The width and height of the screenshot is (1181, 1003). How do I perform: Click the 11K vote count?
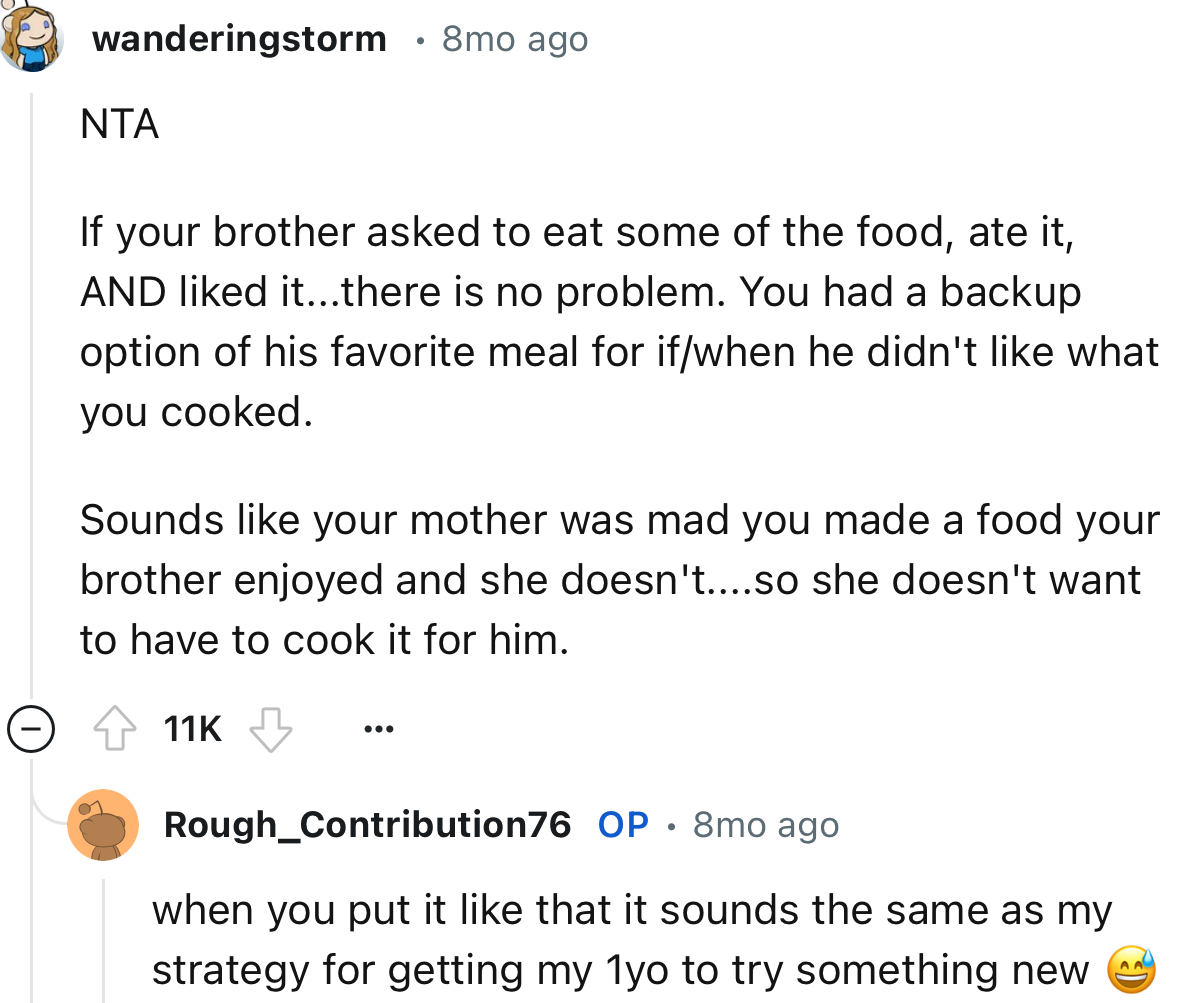pyautogui.click(x=191, y=729)
